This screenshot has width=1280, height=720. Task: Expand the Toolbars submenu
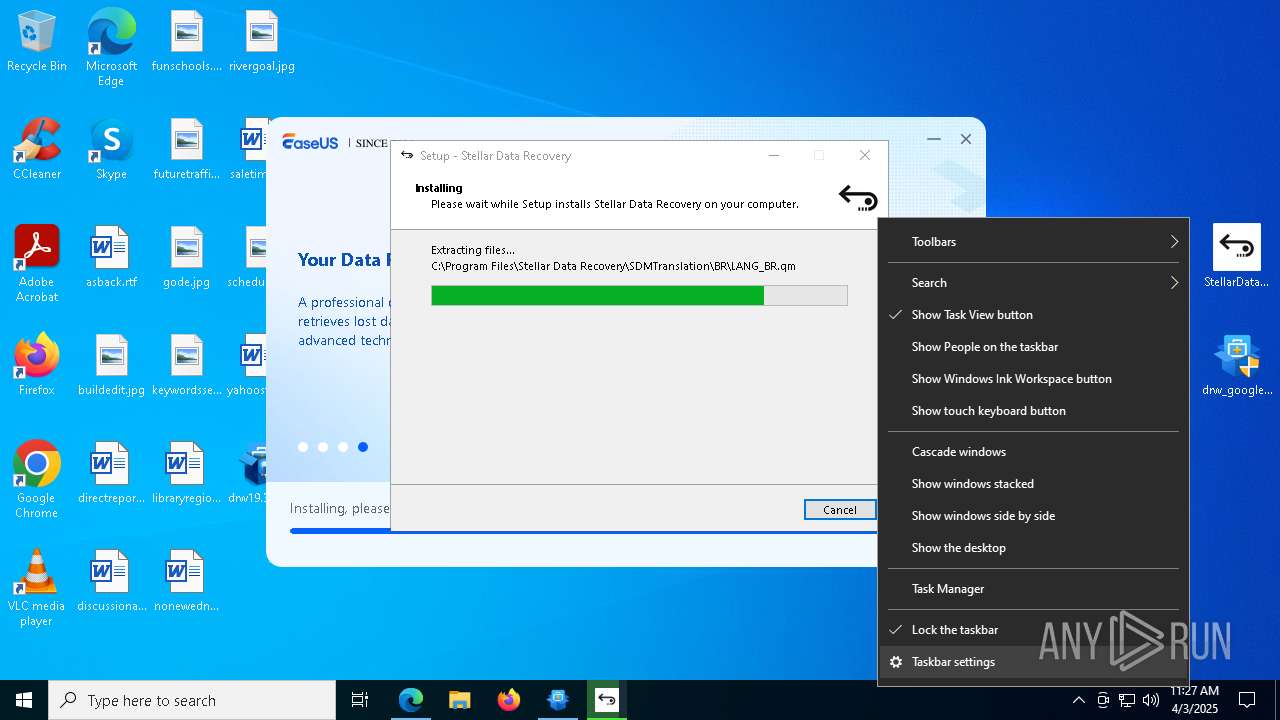1033,242
